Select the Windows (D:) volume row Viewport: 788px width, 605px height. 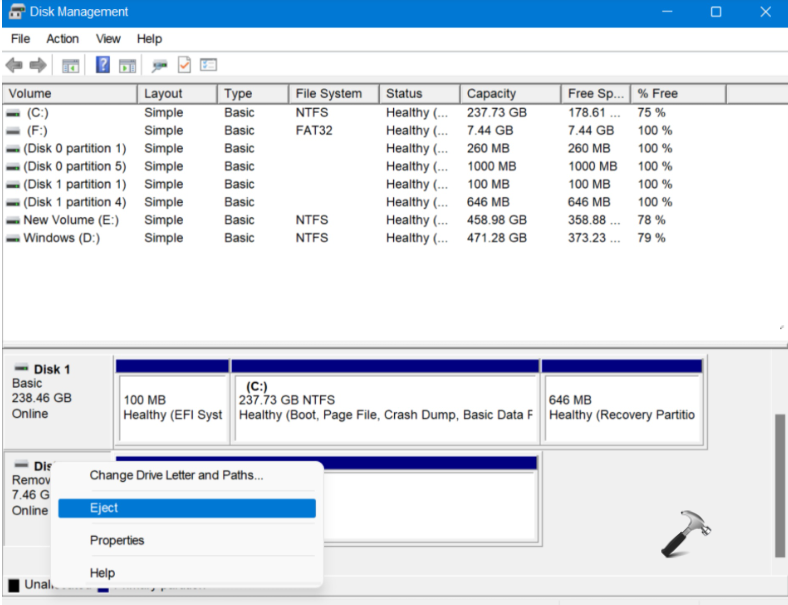coord(61,238)
